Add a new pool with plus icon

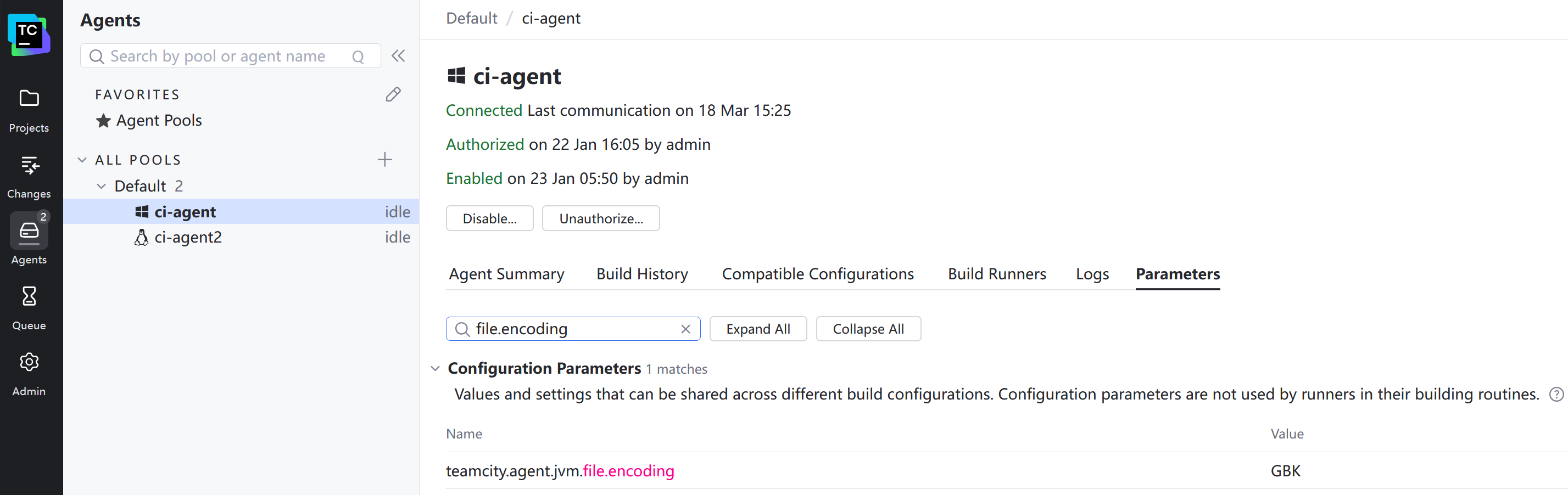coord(384,160)
